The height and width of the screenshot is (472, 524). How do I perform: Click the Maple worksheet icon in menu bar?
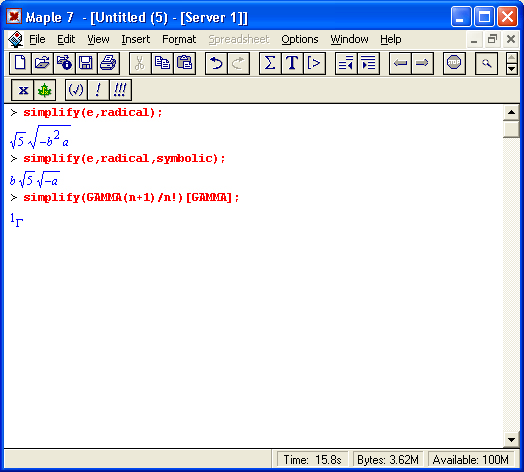point(15,39)
